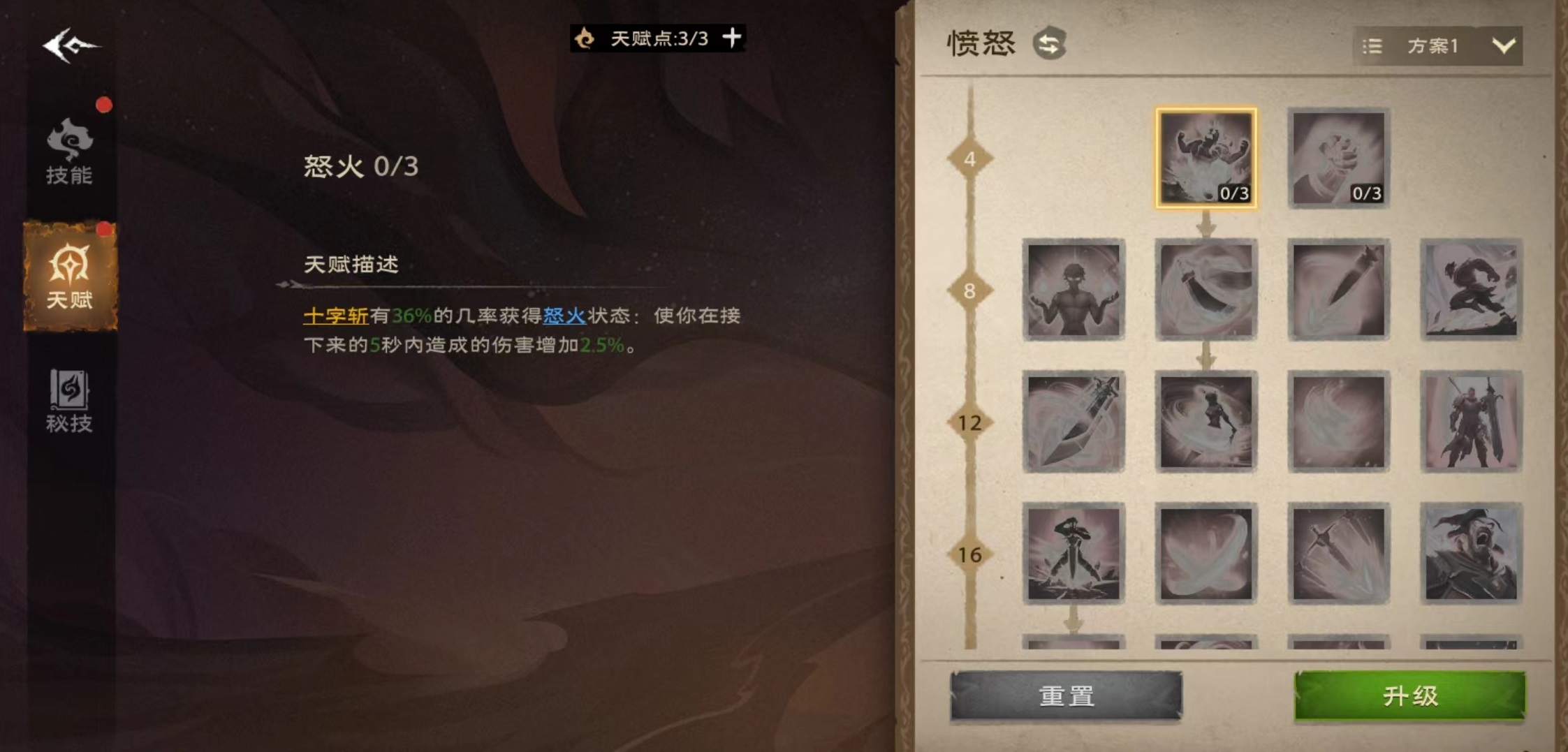Click the 重置 reset button
This screenshot has width=1568, height=752.
[x=1066, y=695]
